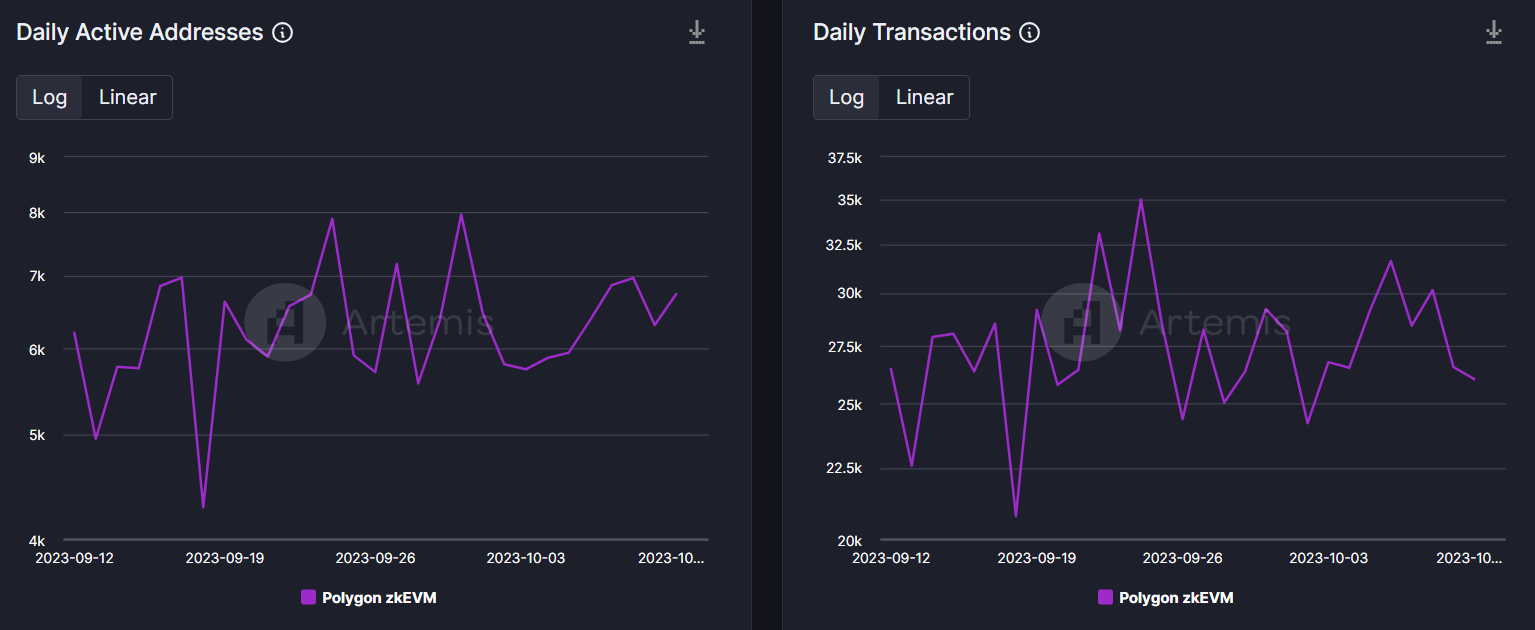
Task: Click Artemis logo watermark in Active Addresses chart
Action: (x=285, y=322)
